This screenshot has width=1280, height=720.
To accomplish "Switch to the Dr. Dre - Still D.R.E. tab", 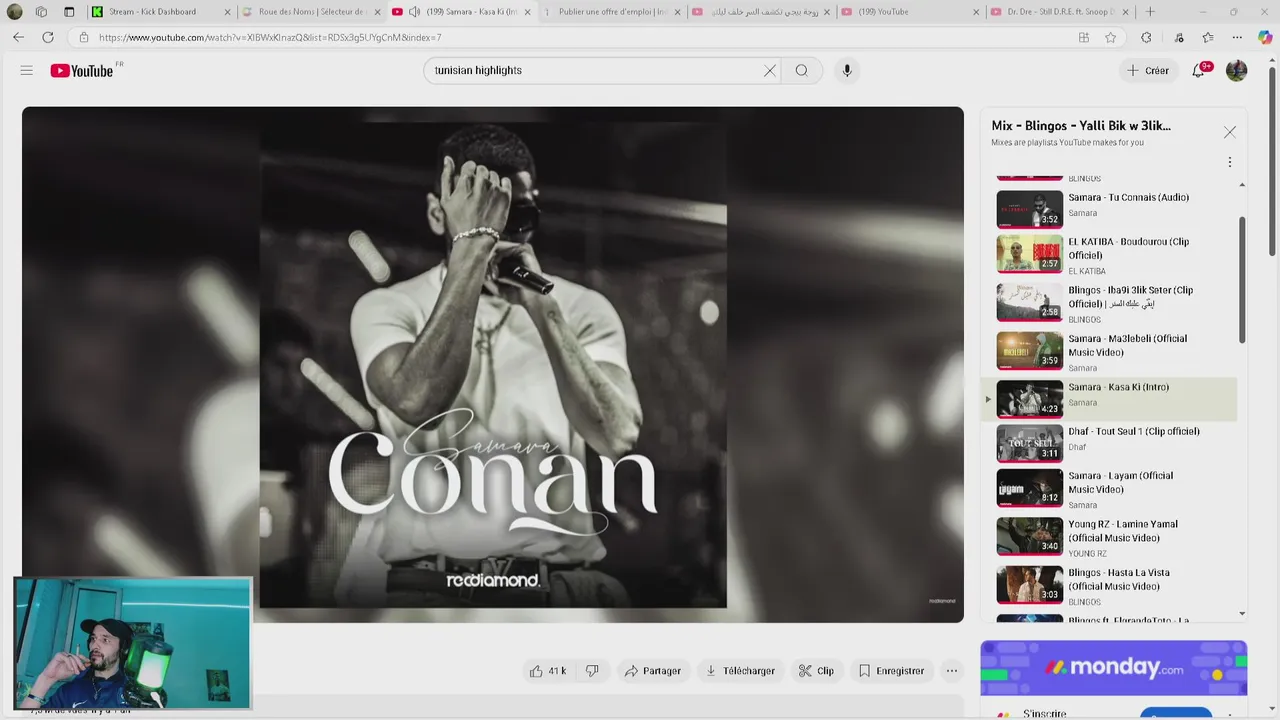I will point(1060,12).
